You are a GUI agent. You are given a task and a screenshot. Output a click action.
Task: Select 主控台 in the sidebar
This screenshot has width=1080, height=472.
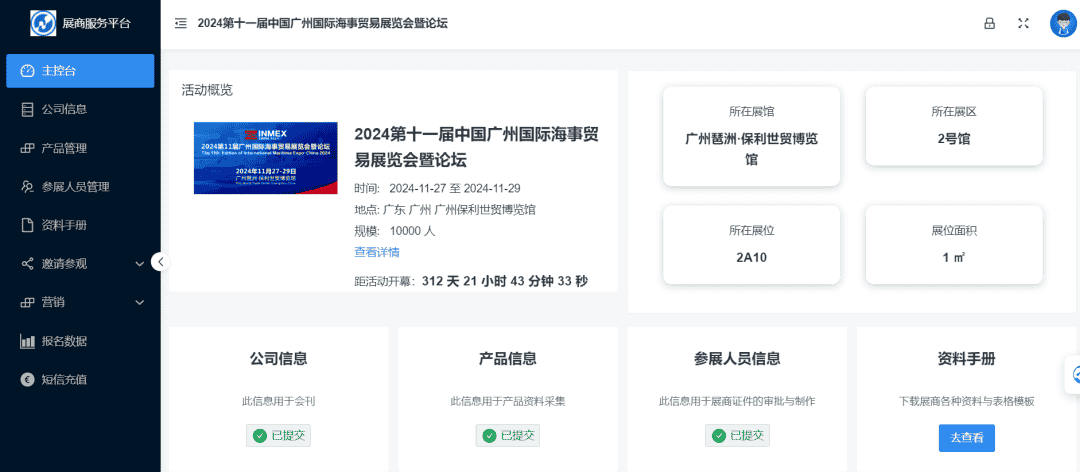pos(80,71)
